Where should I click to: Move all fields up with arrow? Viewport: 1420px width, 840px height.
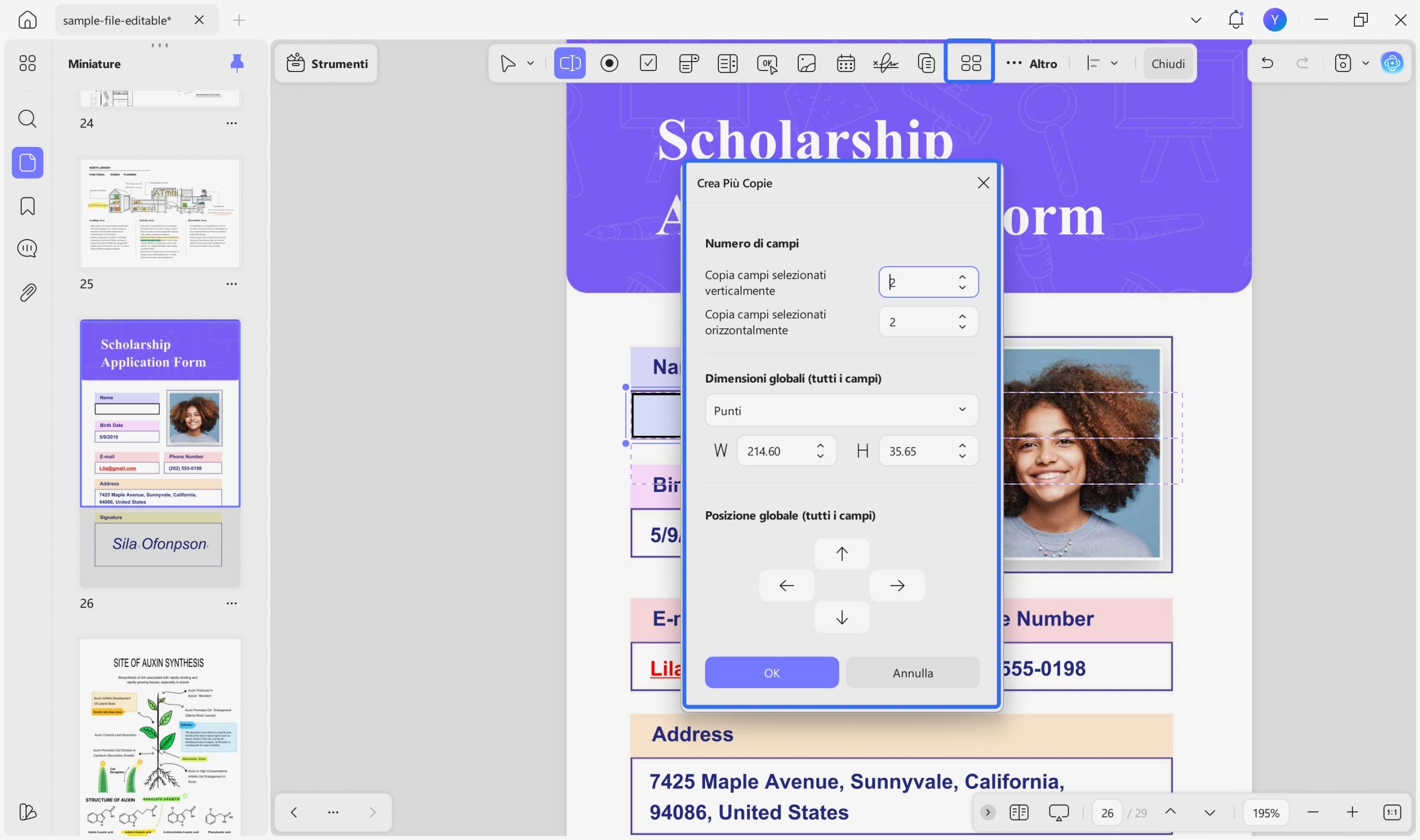pos(842,553)
